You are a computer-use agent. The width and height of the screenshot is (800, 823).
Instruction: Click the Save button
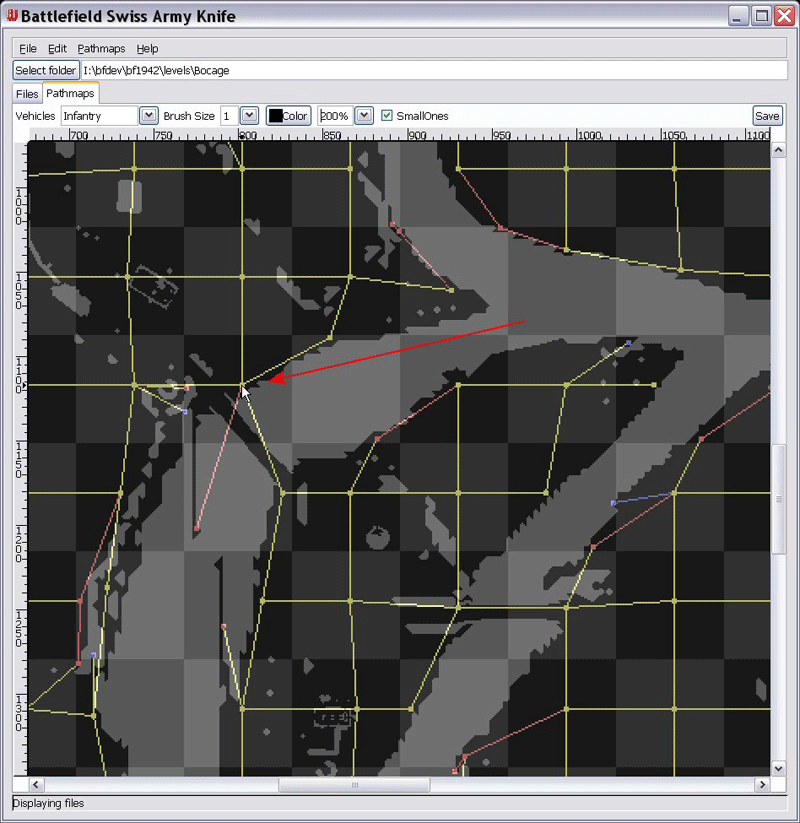767,116
